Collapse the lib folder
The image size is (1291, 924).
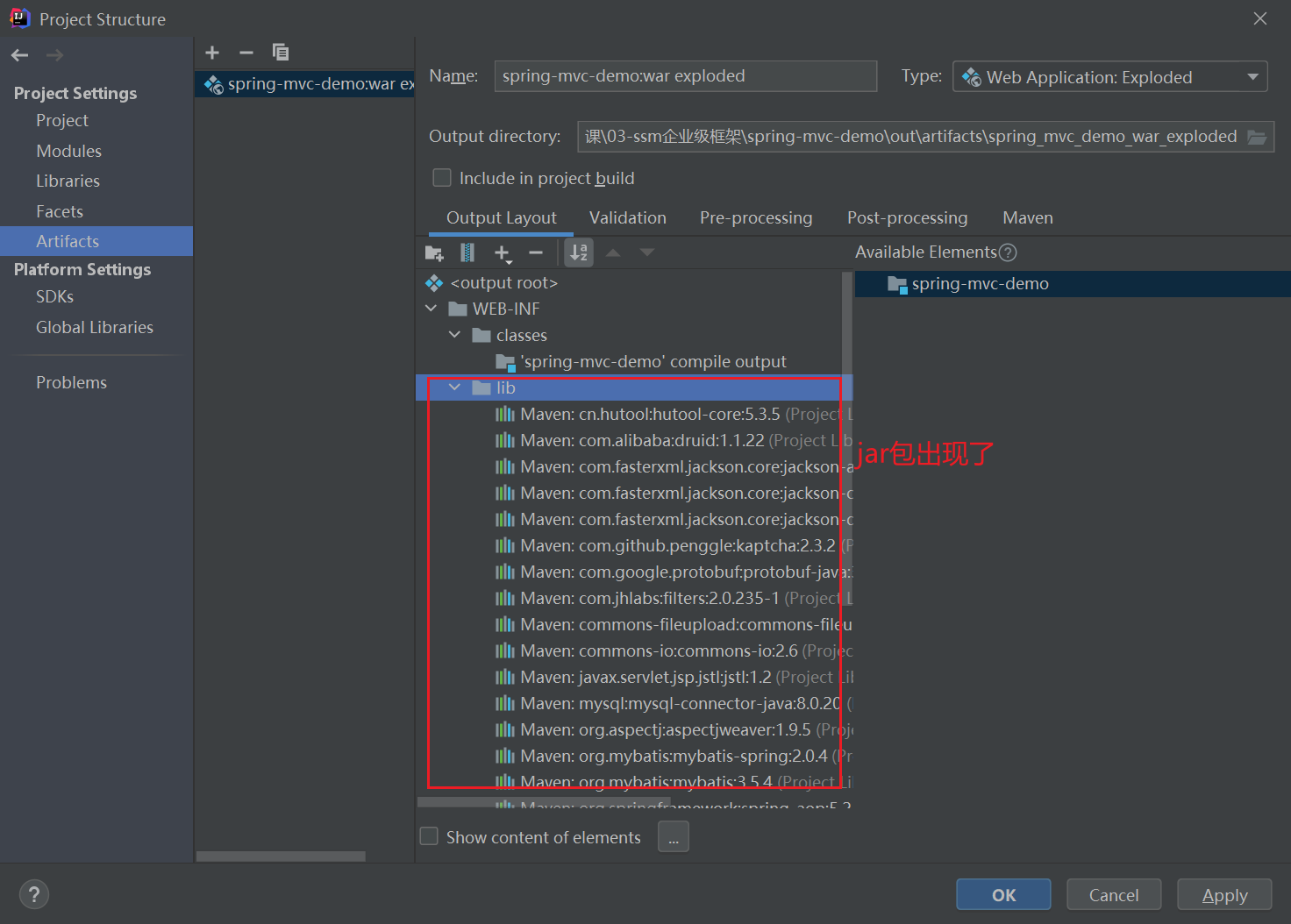click(454, 387)
